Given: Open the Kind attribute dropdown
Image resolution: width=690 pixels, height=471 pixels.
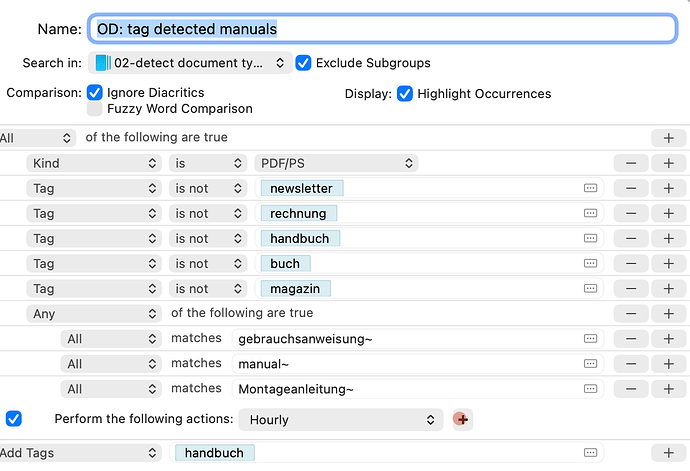Looking at the screenshot, I should coord(94,163).
